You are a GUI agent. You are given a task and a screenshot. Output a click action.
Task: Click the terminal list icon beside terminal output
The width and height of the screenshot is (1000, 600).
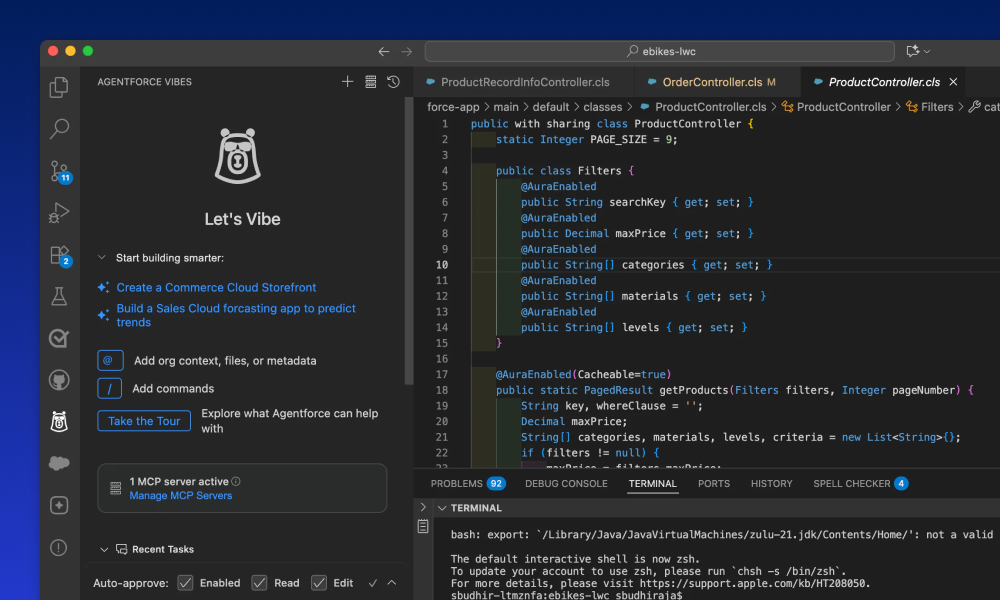pos(423,526)
